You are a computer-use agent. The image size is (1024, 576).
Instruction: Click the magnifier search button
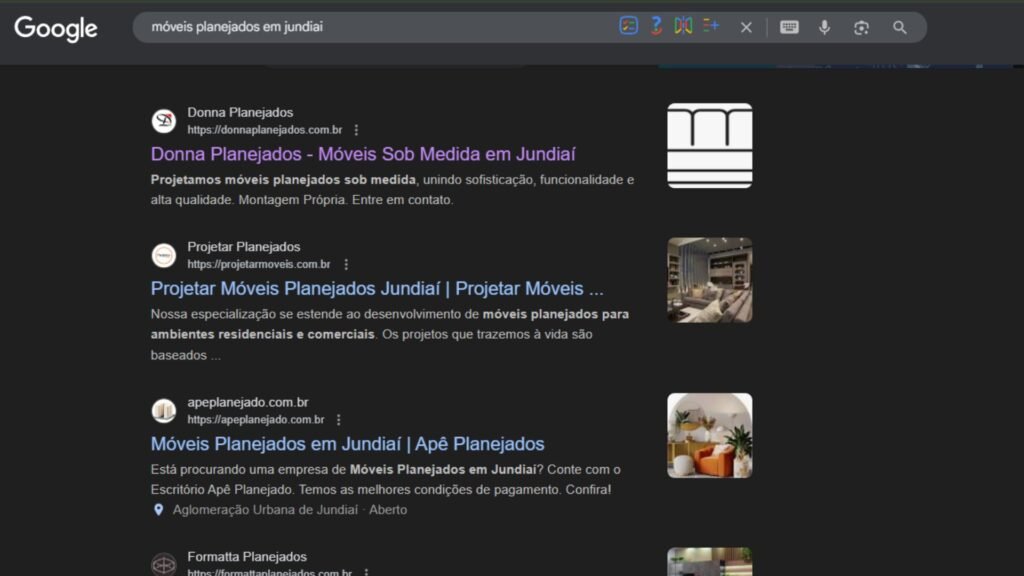[900, 27]
